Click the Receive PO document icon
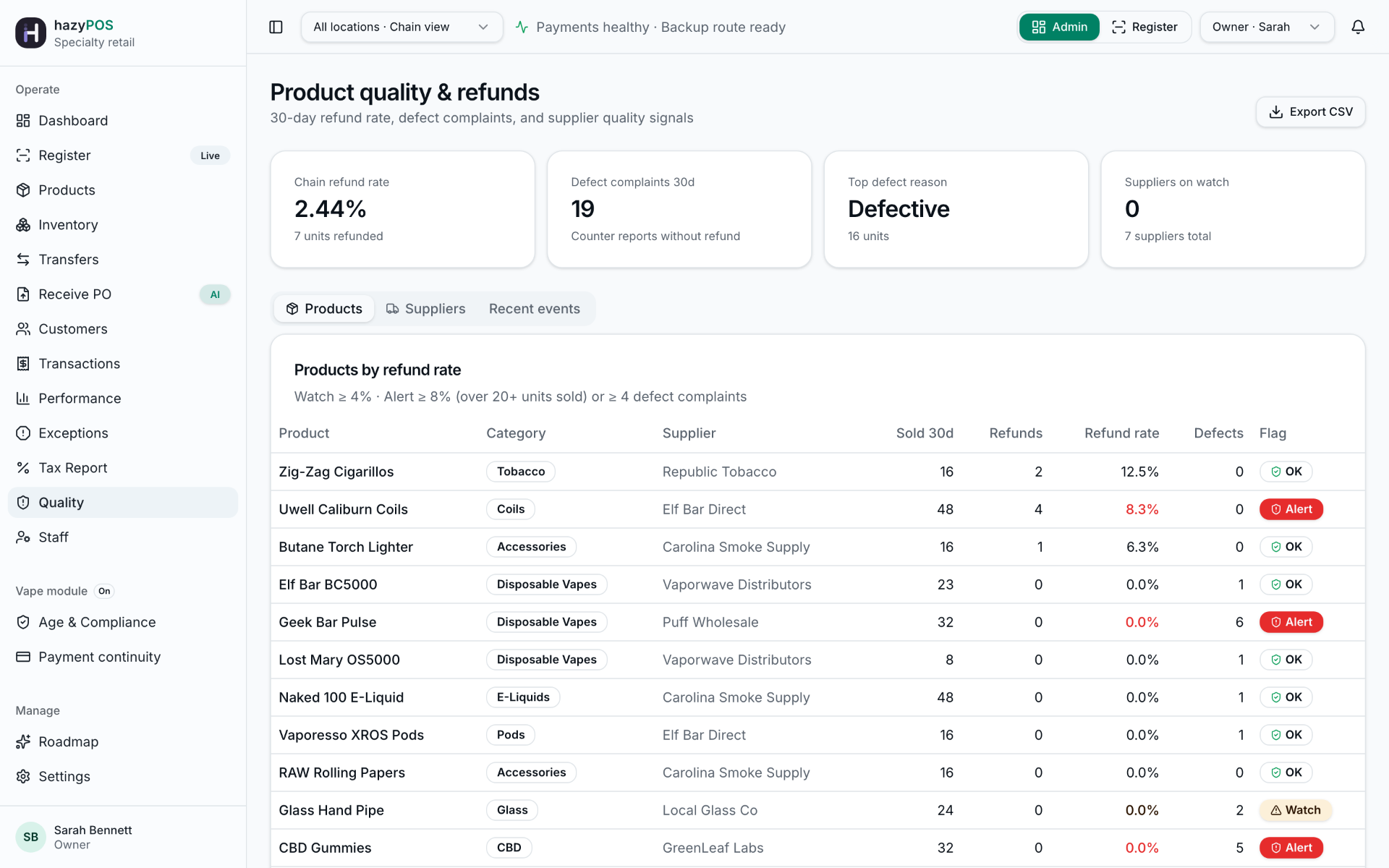Image resolution: width=1389 pixels, height=868 pixels. (x=23, y=294)
